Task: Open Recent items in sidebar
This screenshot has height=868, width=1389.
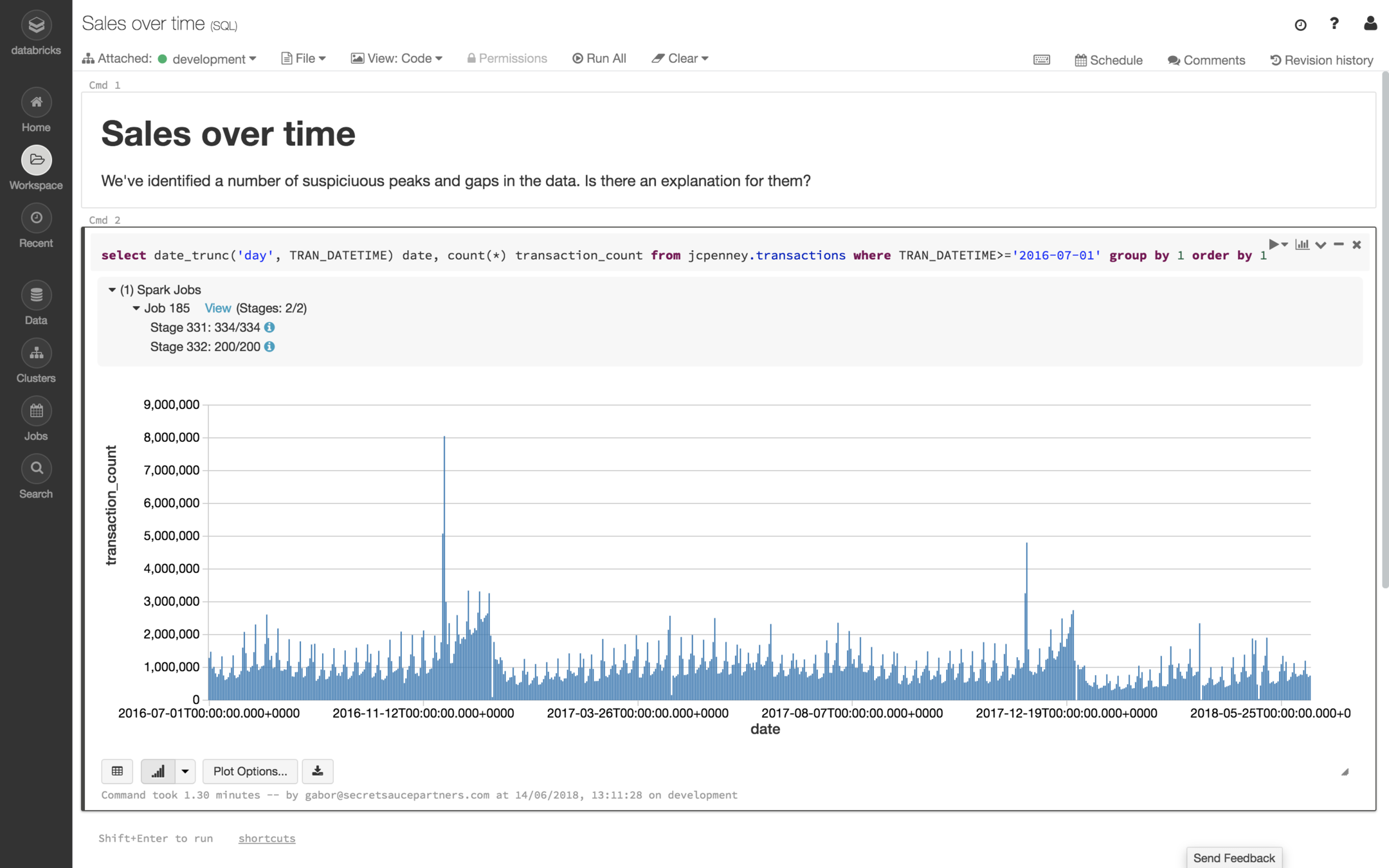Action: [36, 219]
